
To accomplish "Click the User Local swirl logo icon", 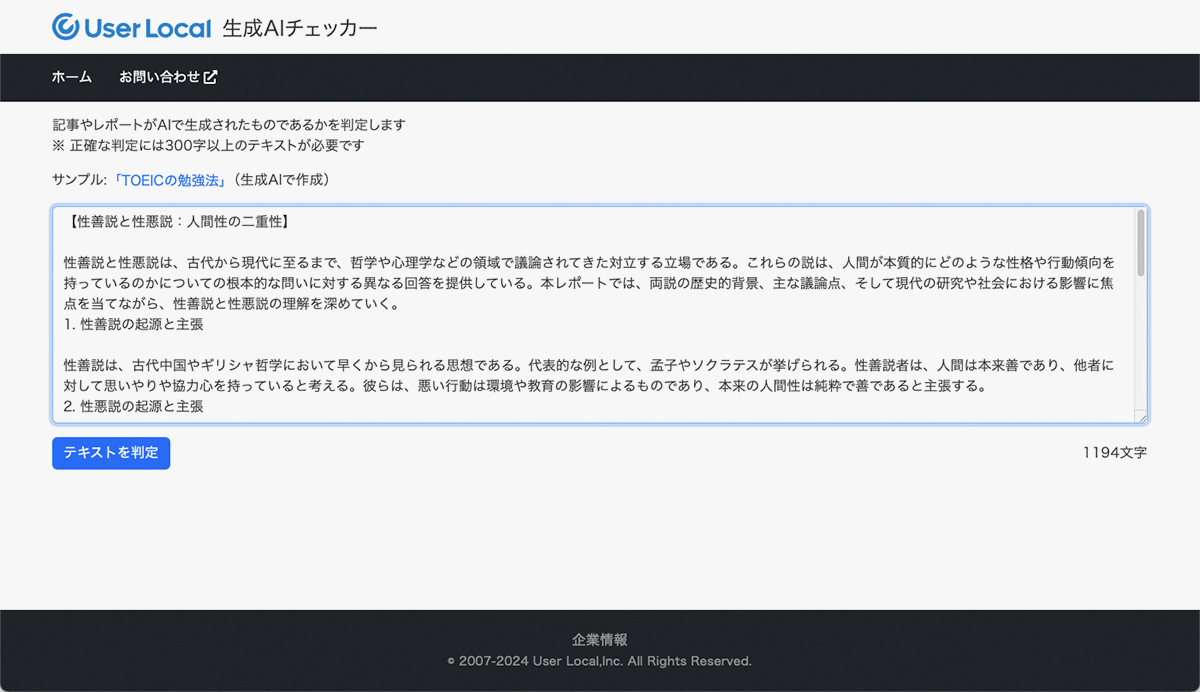I will tap(66, 27).
